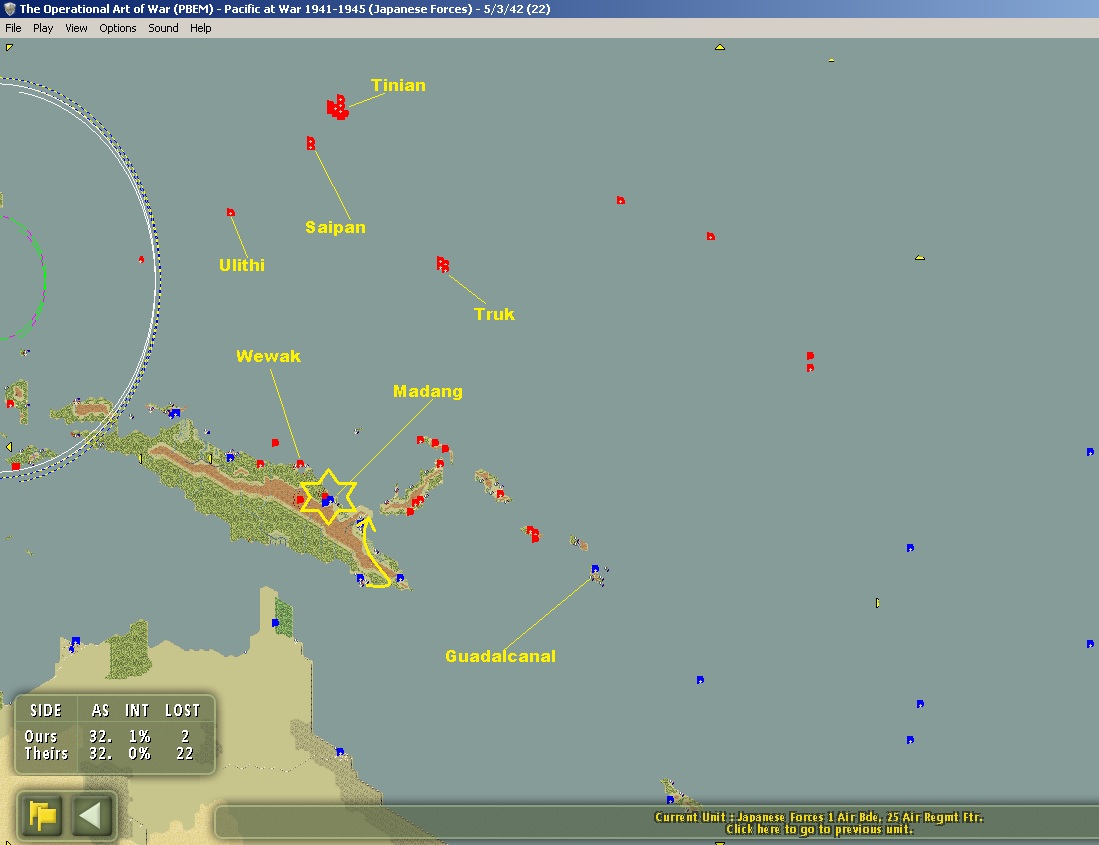
Task: Select the red unit near Wewak coast
Action: click(x=300, y=464)
